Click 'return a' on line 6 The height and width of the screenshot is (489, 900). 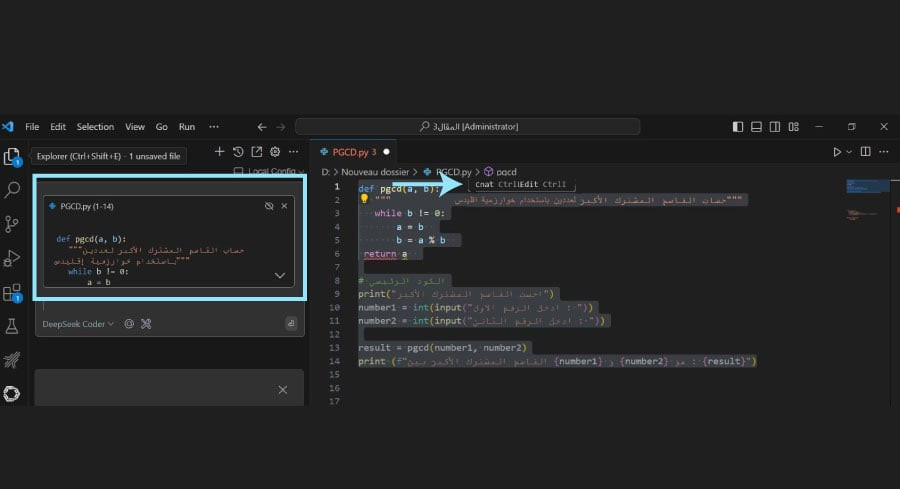coord(385,254)
